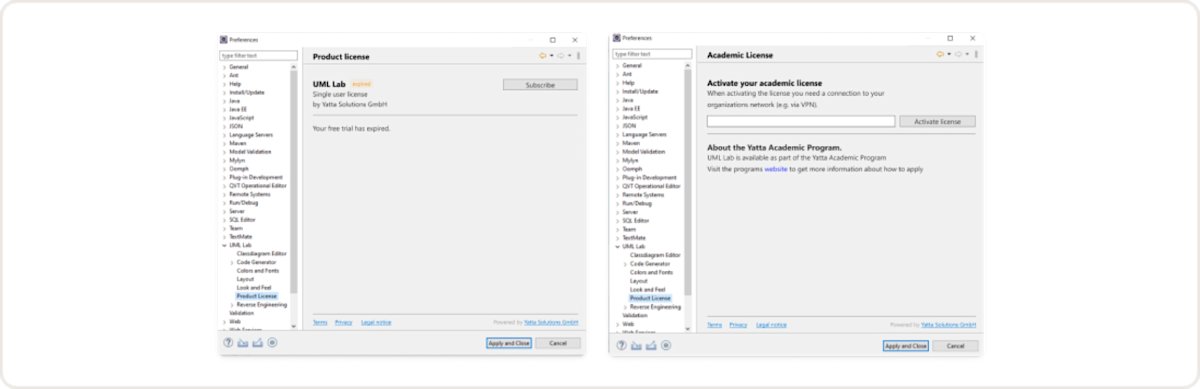Viewport: 1200px width, 389px height.
Task: Open Help icon in Academic License window
Action: (621, 346)
